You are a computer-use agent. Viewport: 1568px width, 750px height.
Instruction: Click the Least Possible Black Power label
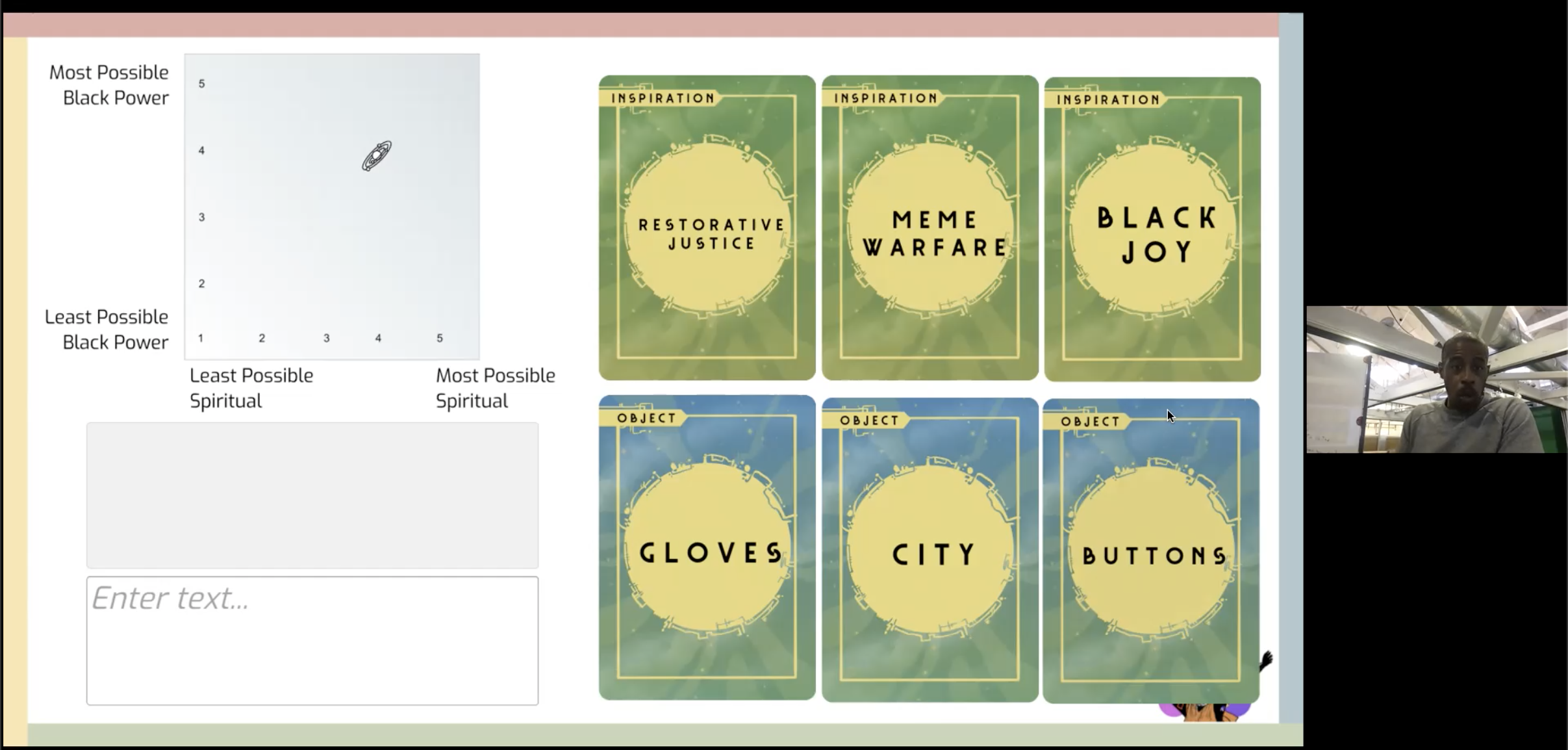pos(107,330)
